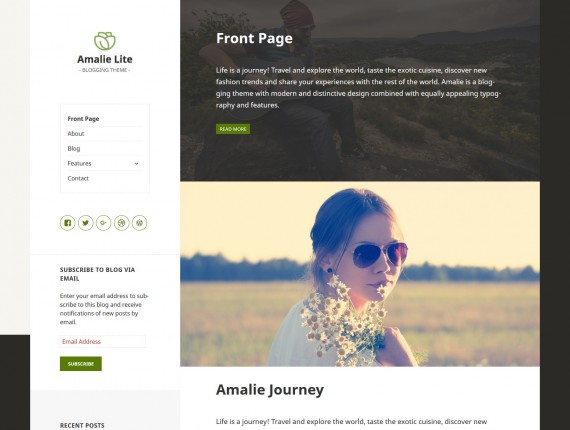Click the Amalie Lite site title

[105, 59]
